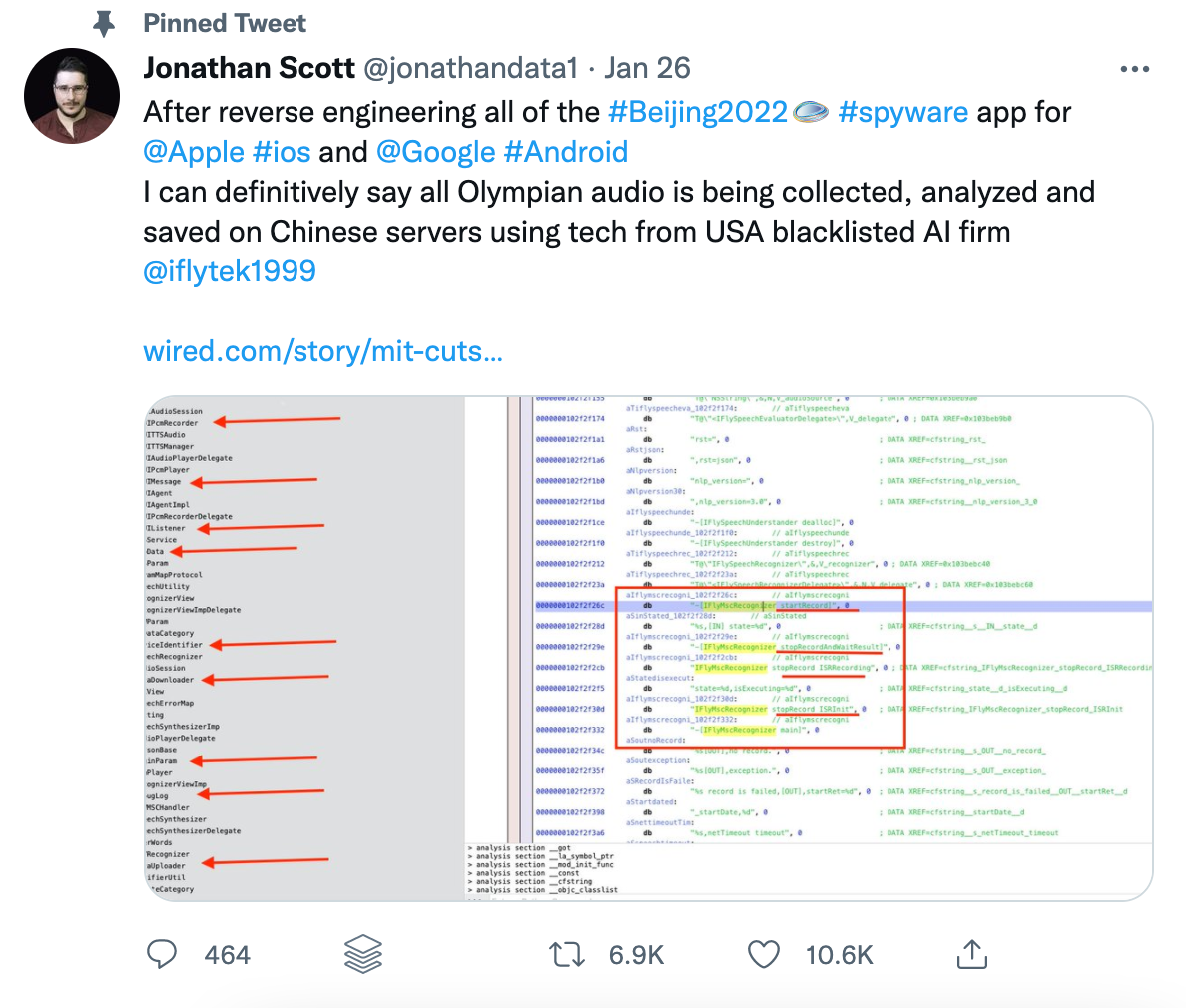View the 464 replies count
Viewport: 1186px width, 1008px height.
[229, 954]
